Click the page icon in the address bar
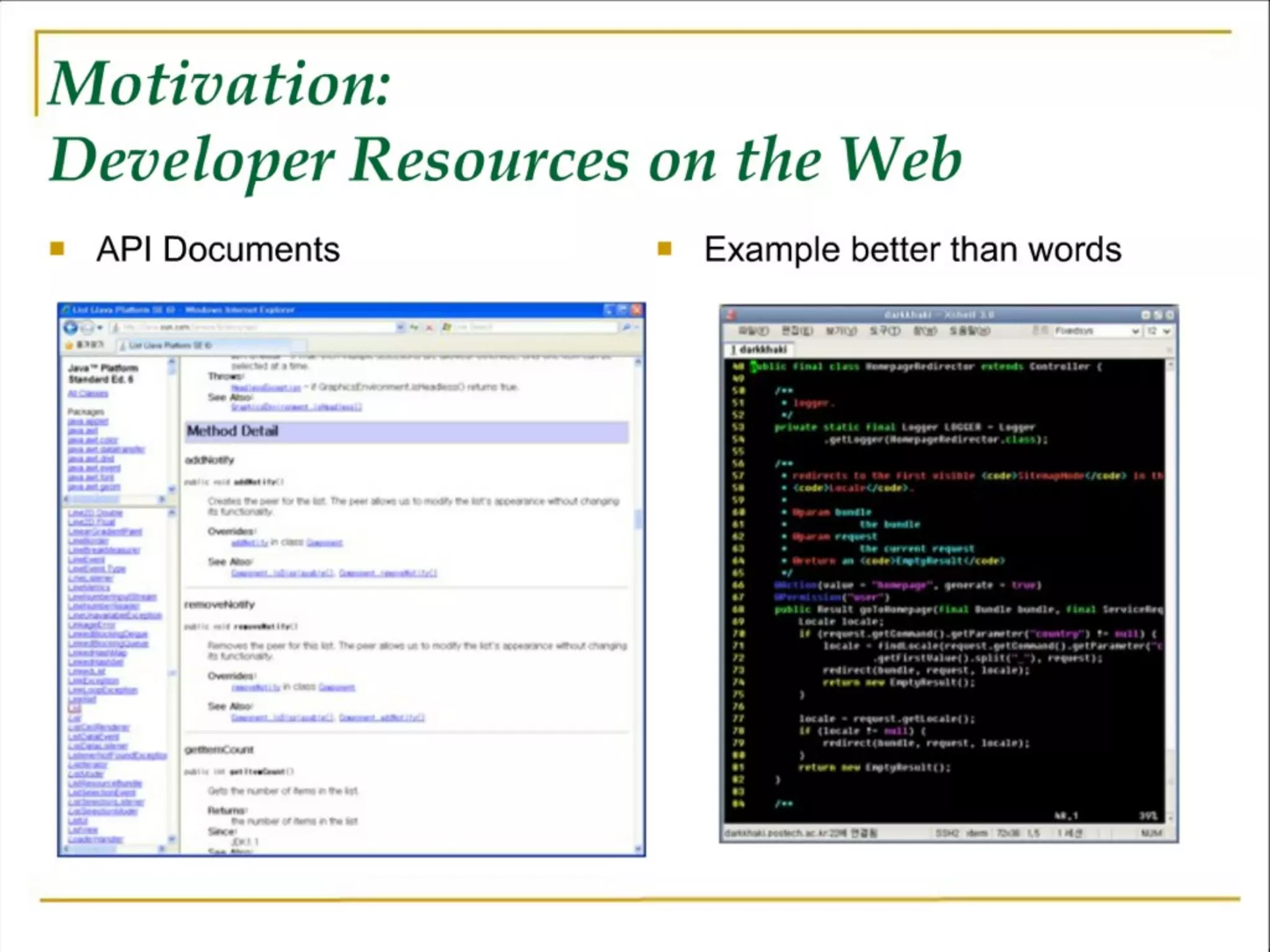1270x952 pixels. coord(115,327)
